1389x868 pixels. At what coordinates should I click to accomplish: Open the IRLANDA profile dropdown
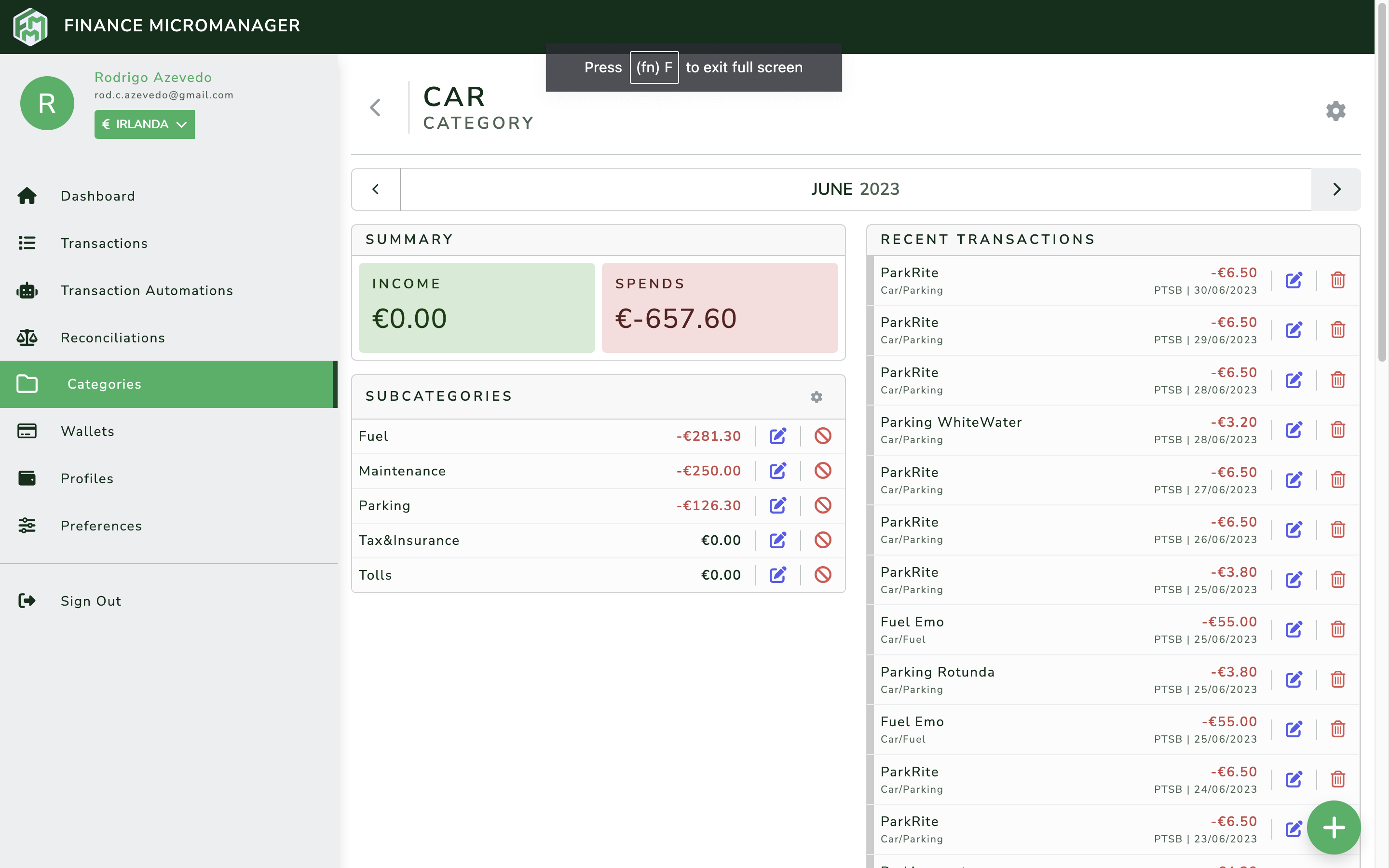[x=144, y=124]
